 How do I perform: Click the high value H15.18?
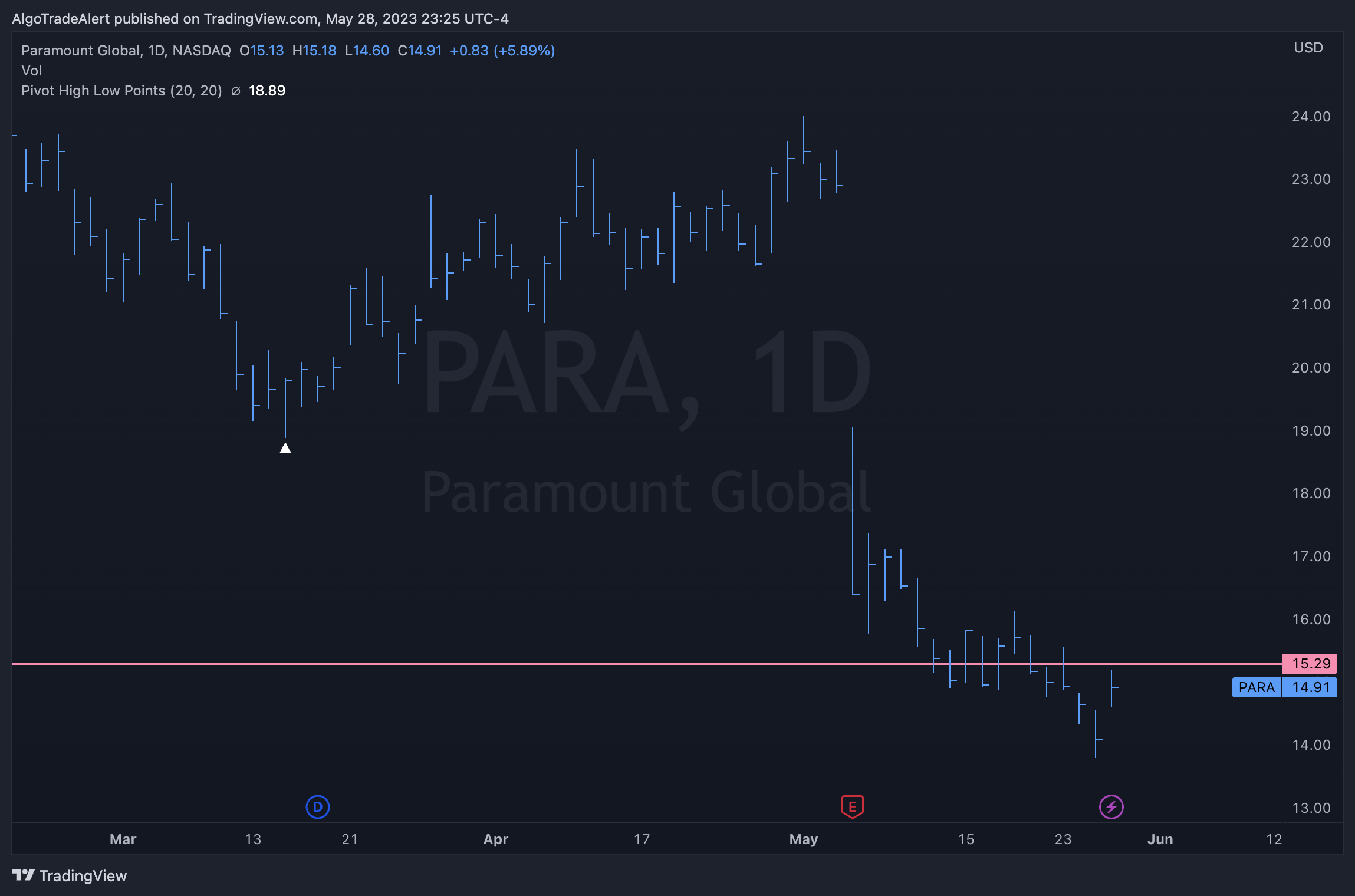click(314, 51)
